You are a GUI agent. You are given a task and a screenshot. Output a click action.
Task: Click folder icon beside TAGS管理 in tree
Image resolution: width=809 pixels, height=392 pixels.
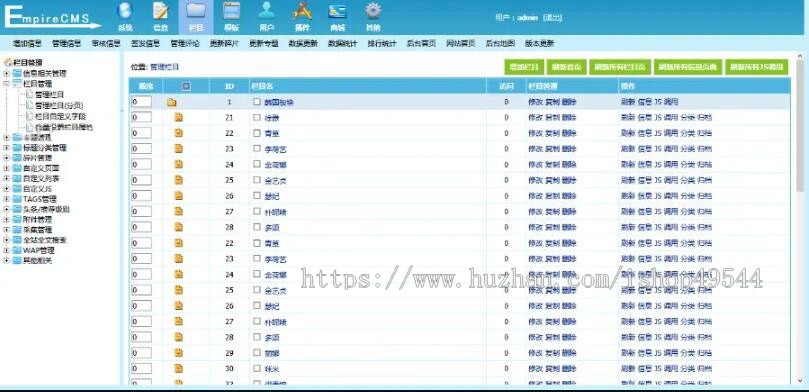coord(17,199)
